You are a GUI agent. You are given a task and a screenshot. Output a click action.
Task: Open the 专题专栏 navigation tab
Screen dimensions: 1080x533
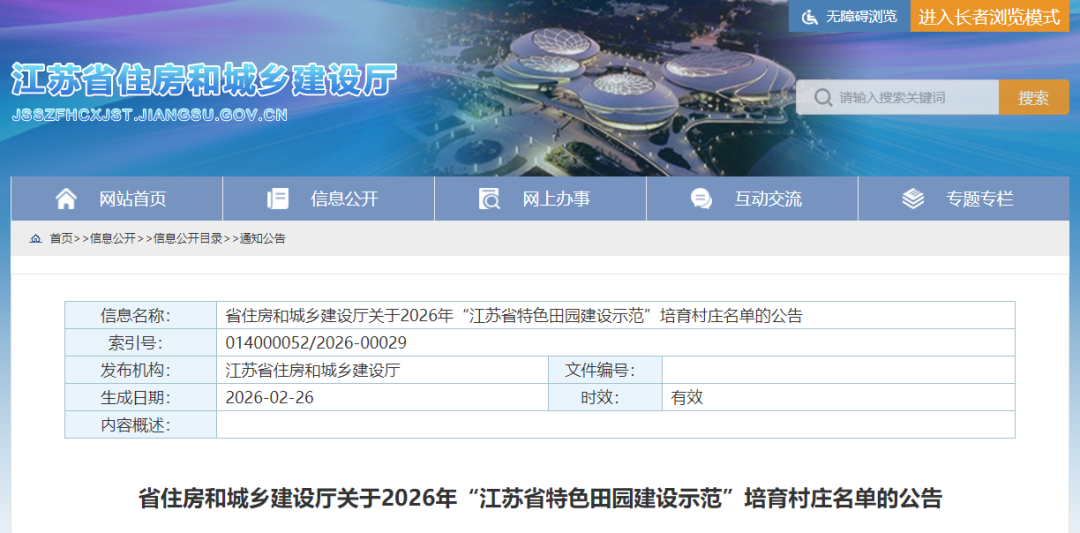click(980, 199)
